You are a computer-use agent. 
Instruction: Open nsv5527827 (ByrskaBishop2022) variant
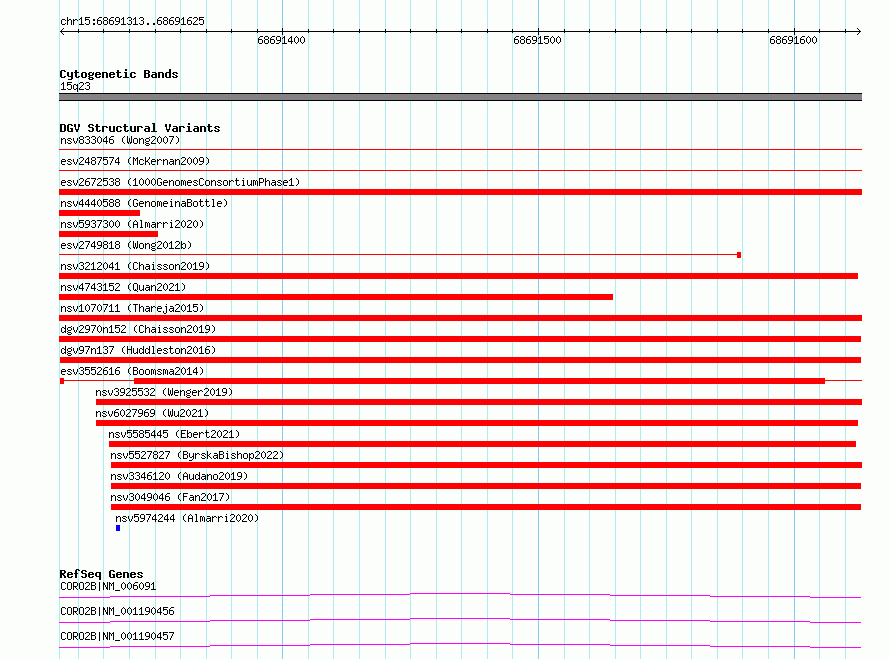pyautogui.click(x=197, y=455)
